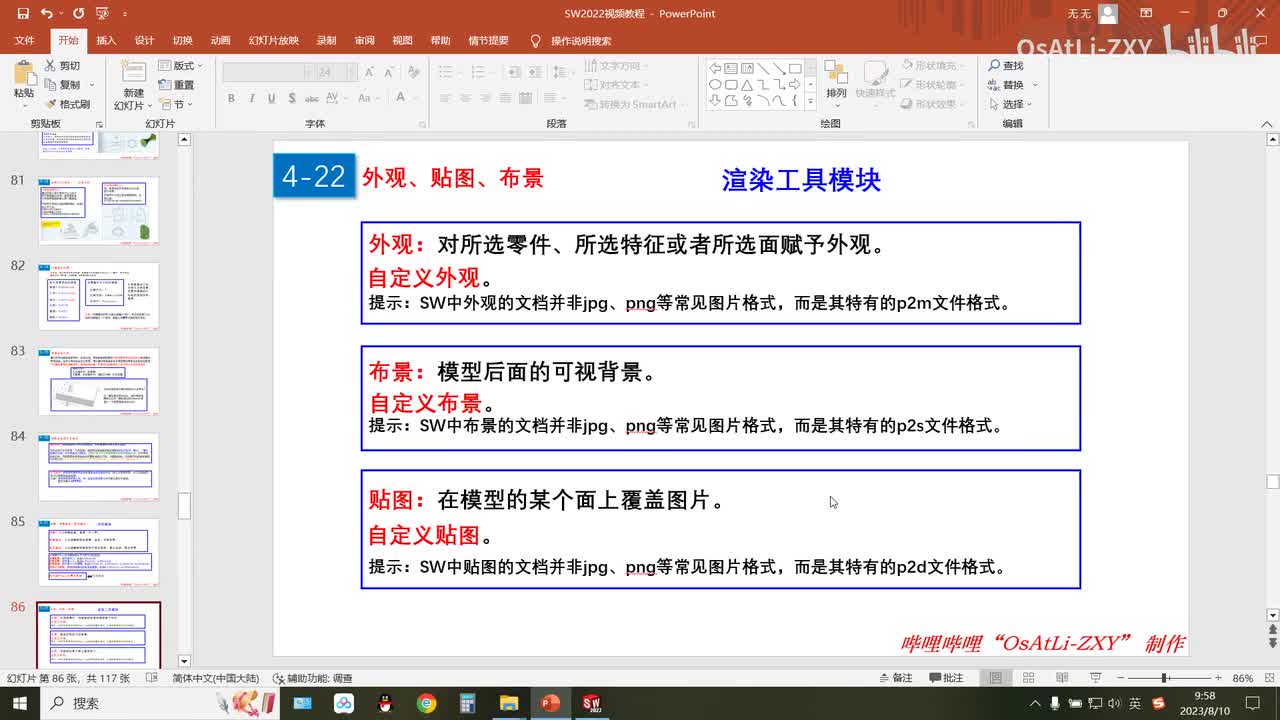Open the 字体 font dialog launcher
This screenshot has height=720, width=1280.
[x=423, y=124]
